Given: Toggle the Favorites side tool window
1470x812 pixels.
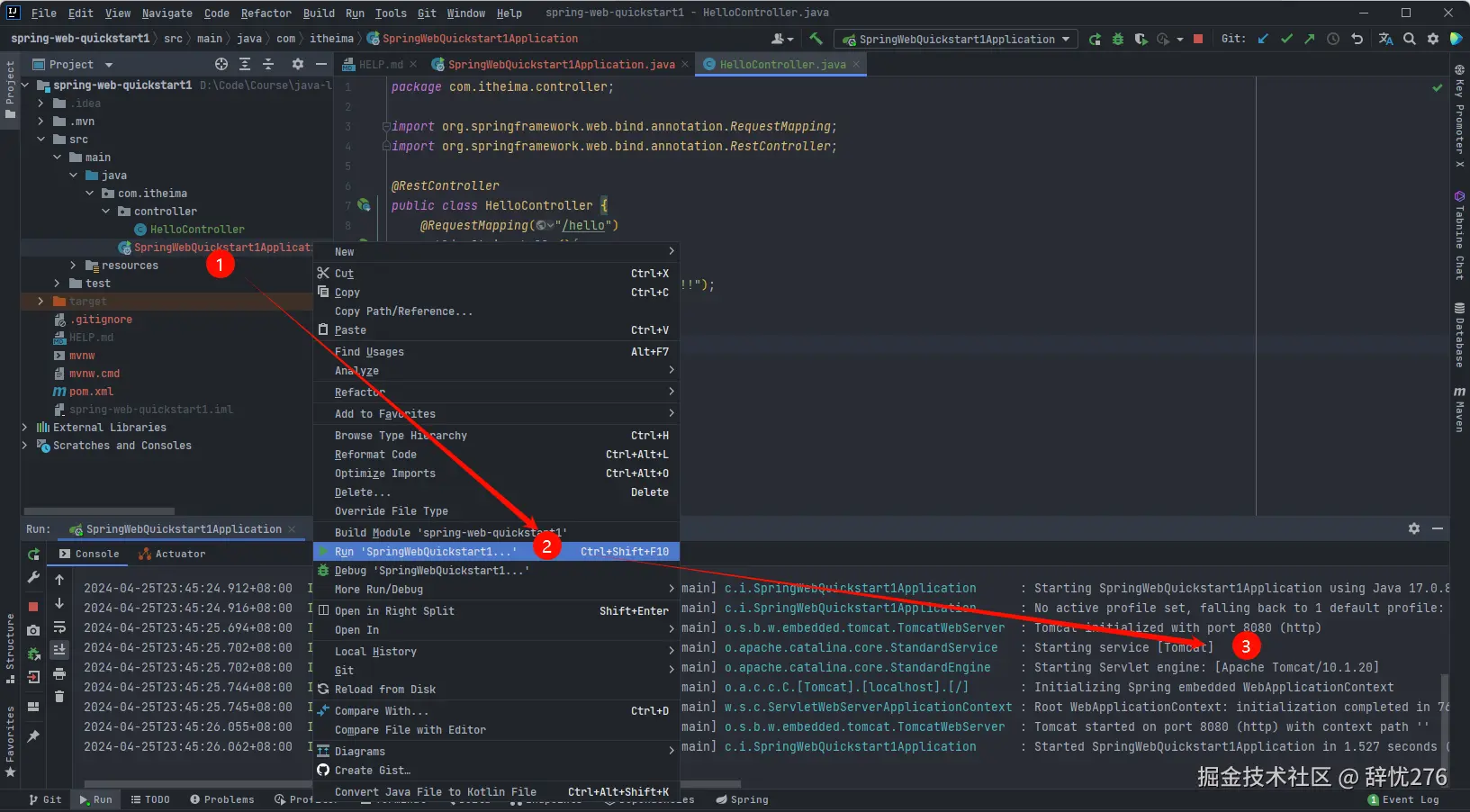Looking at the screenshot, I should tap(10, 742).
